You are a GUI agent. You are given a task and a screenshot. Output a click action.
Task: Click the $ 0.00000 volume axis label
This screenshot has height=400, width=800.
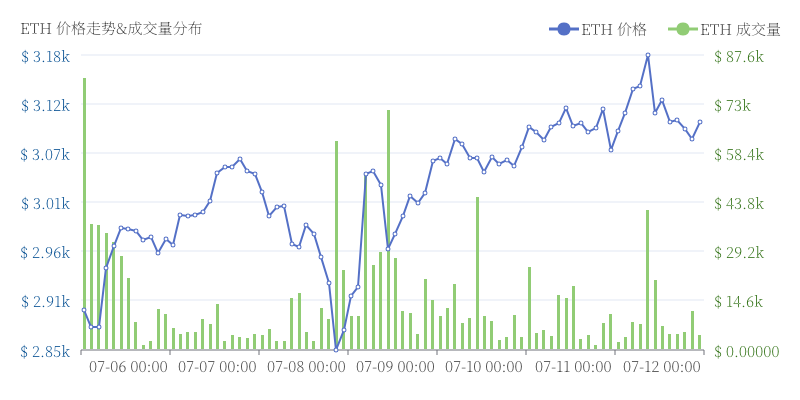click(x=746, y=351)
